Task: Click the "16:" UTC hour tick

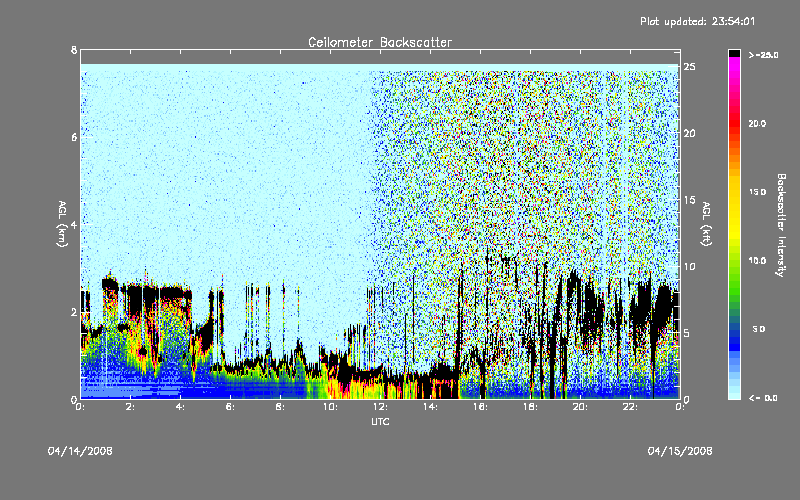Action: coord(480,407)
